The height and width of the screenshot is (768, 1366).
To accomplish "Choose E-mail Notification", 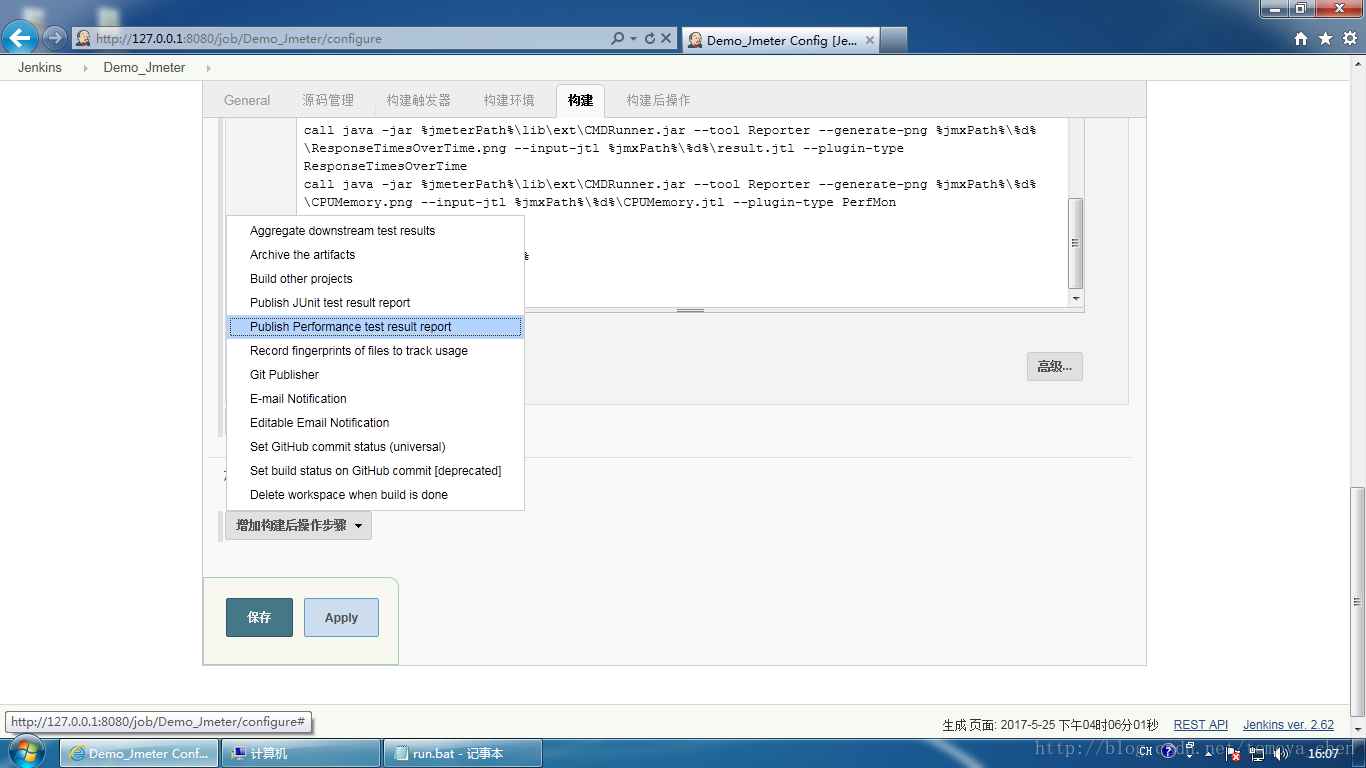I will click(x=375, y=399).
